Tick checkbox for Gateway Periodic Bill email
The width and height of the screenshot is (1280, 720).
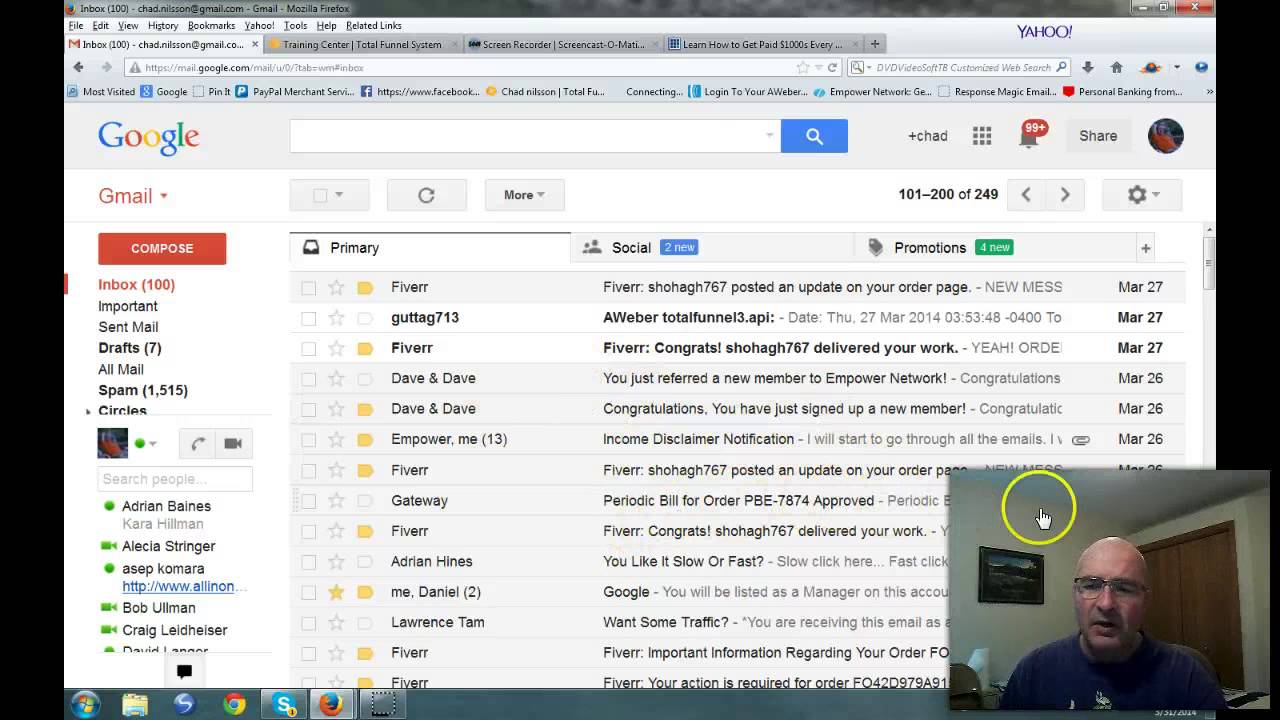308,501
